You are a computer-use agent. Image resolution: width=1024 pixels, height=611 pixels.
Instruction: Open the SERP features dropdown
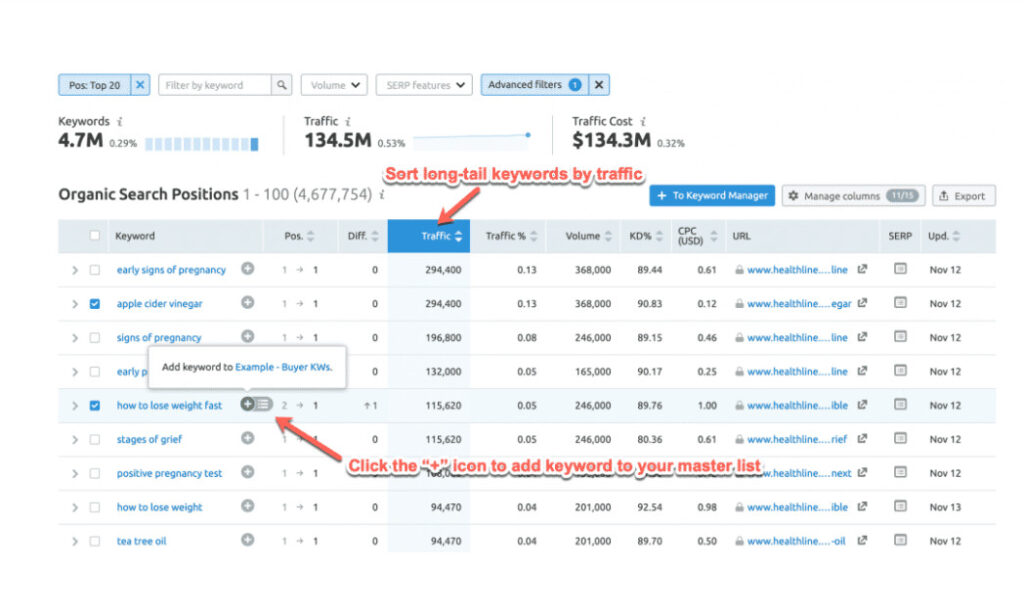click(426, 85)
